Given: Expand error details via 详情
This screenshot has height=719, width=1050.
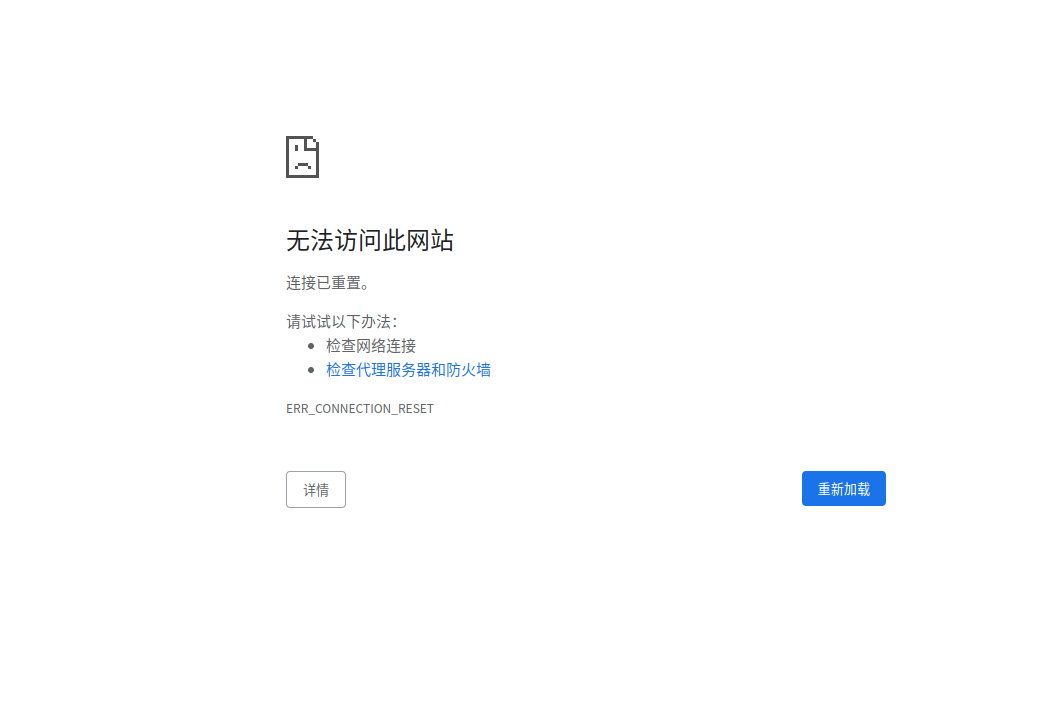Looking at the screenshot, I should click(x=315, y=489).
